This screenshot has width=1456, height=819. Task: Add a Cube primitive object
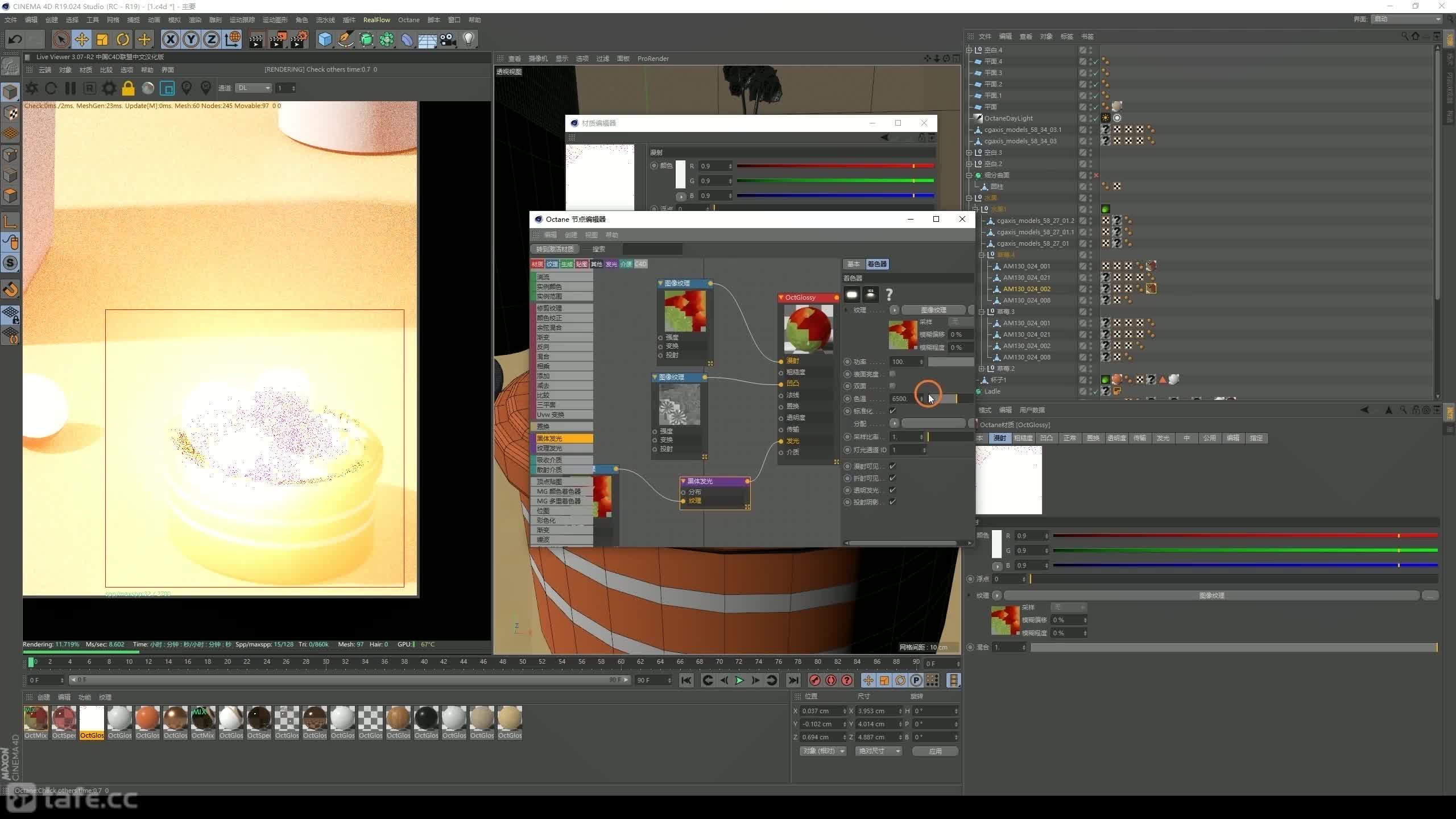coord(325,39)
